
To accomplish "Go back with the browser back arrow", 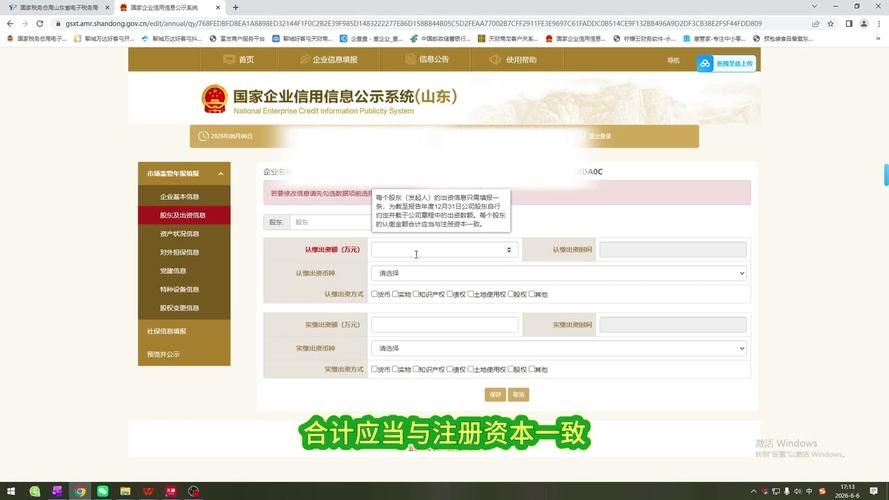I will coord(10,24).
